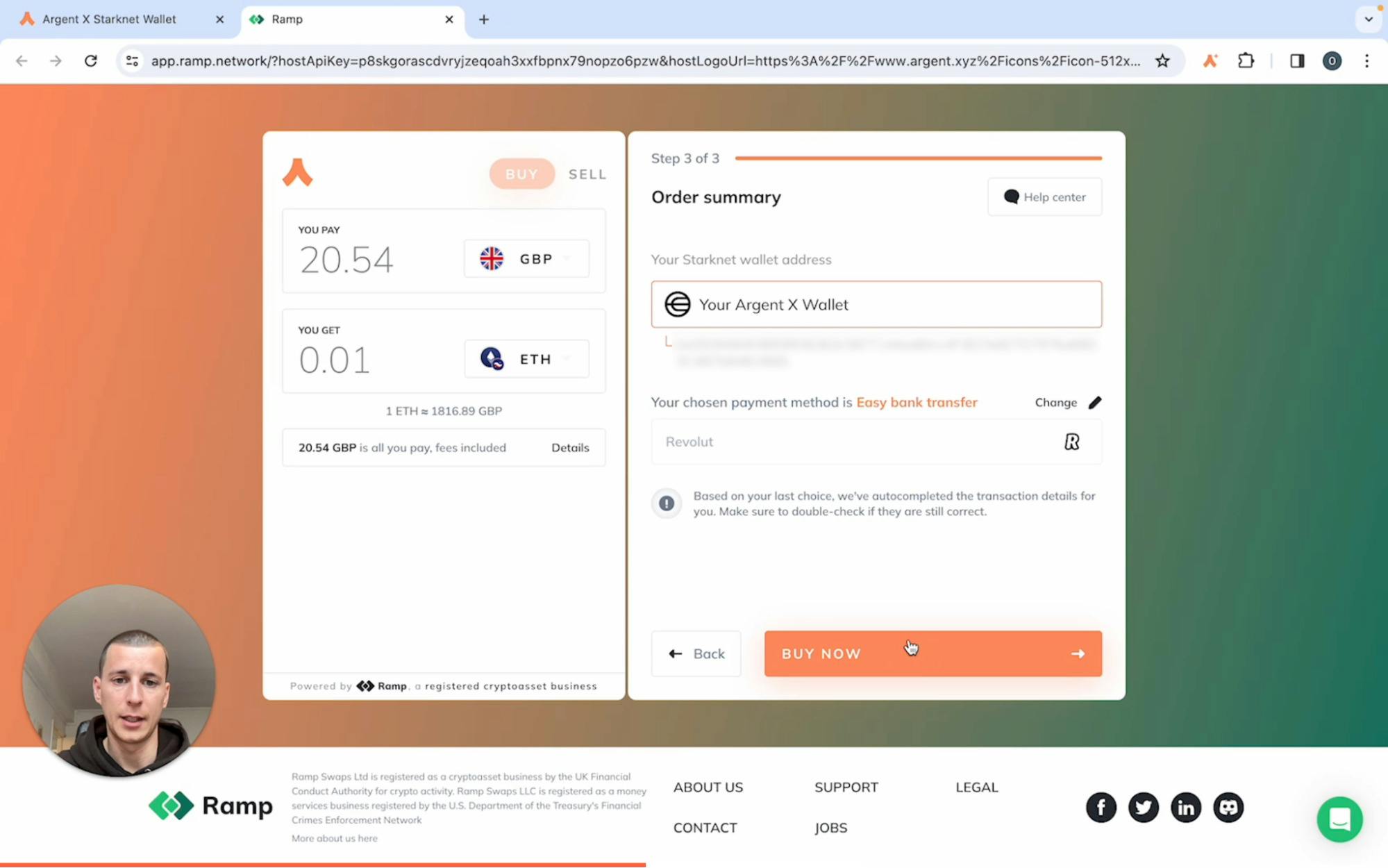Viewport: 1388px width, 868px height.
Task: Open the Chrome profile avatar
Action: click(1331, 61)
